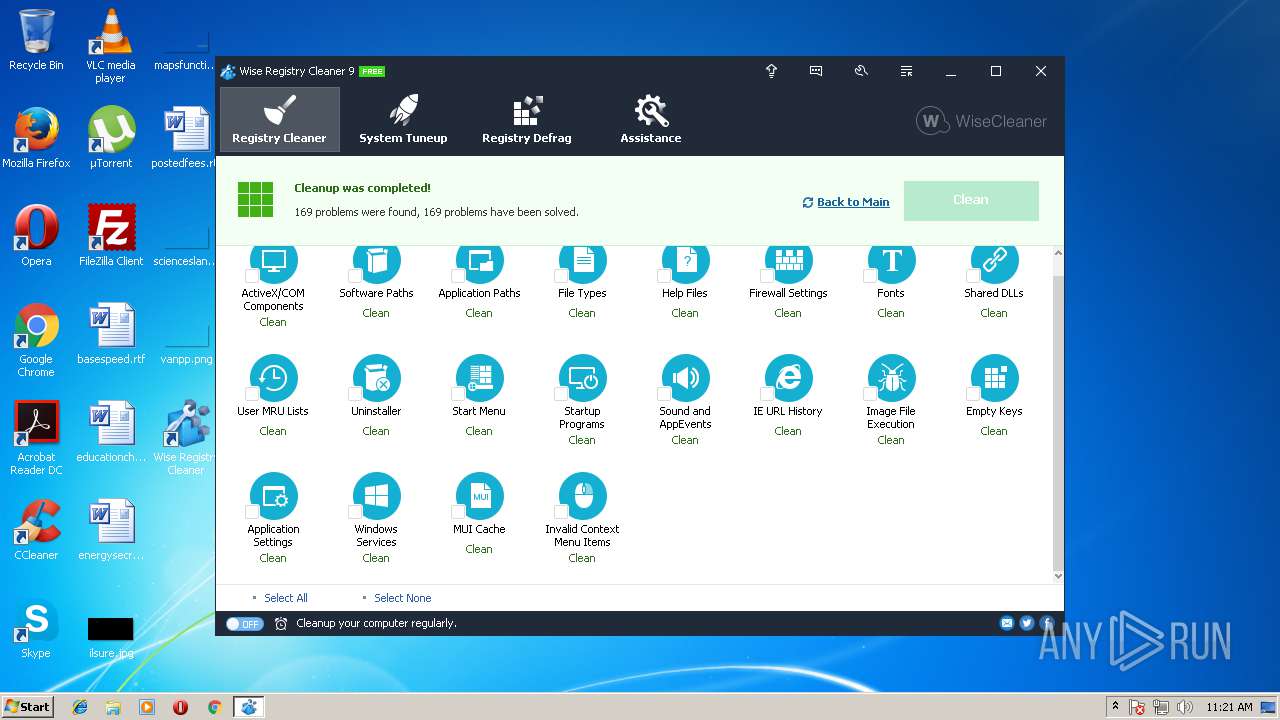Open the feedback message icon in title bar
Screen dimensions: 1280x720
816,71
